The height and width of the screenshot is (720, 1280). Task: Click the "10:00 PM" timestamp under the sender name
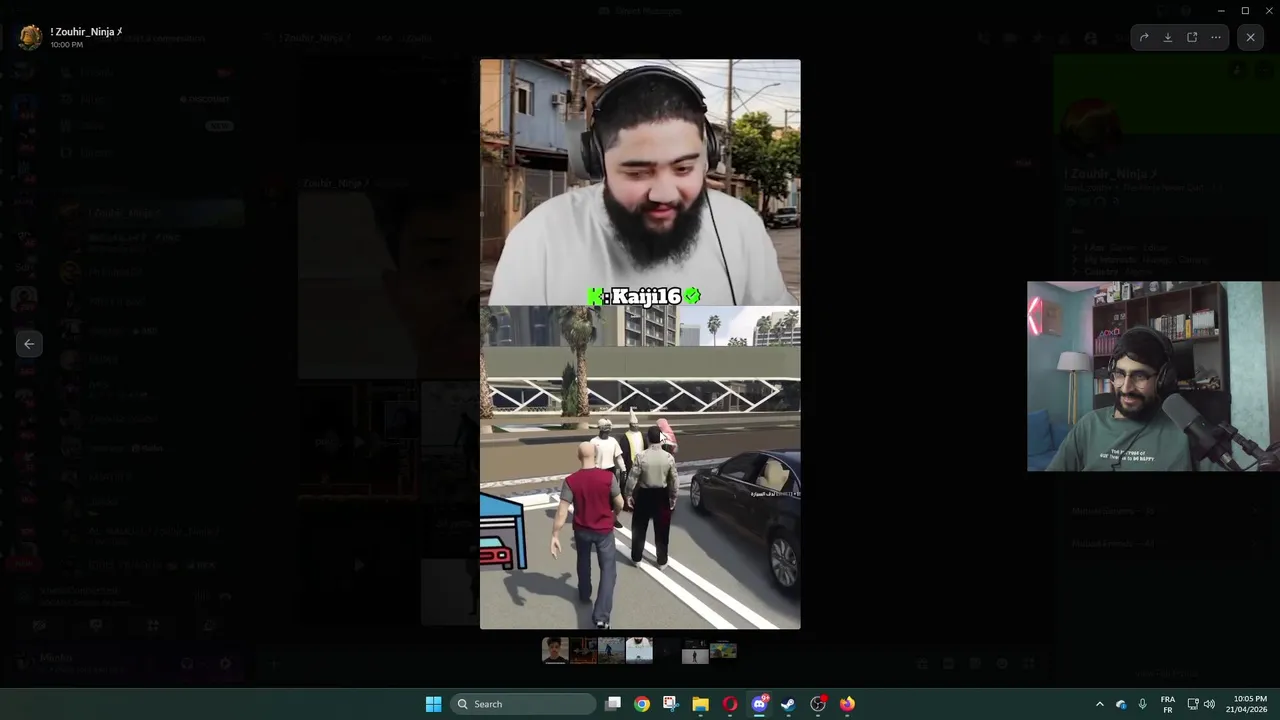pos(66,45)
